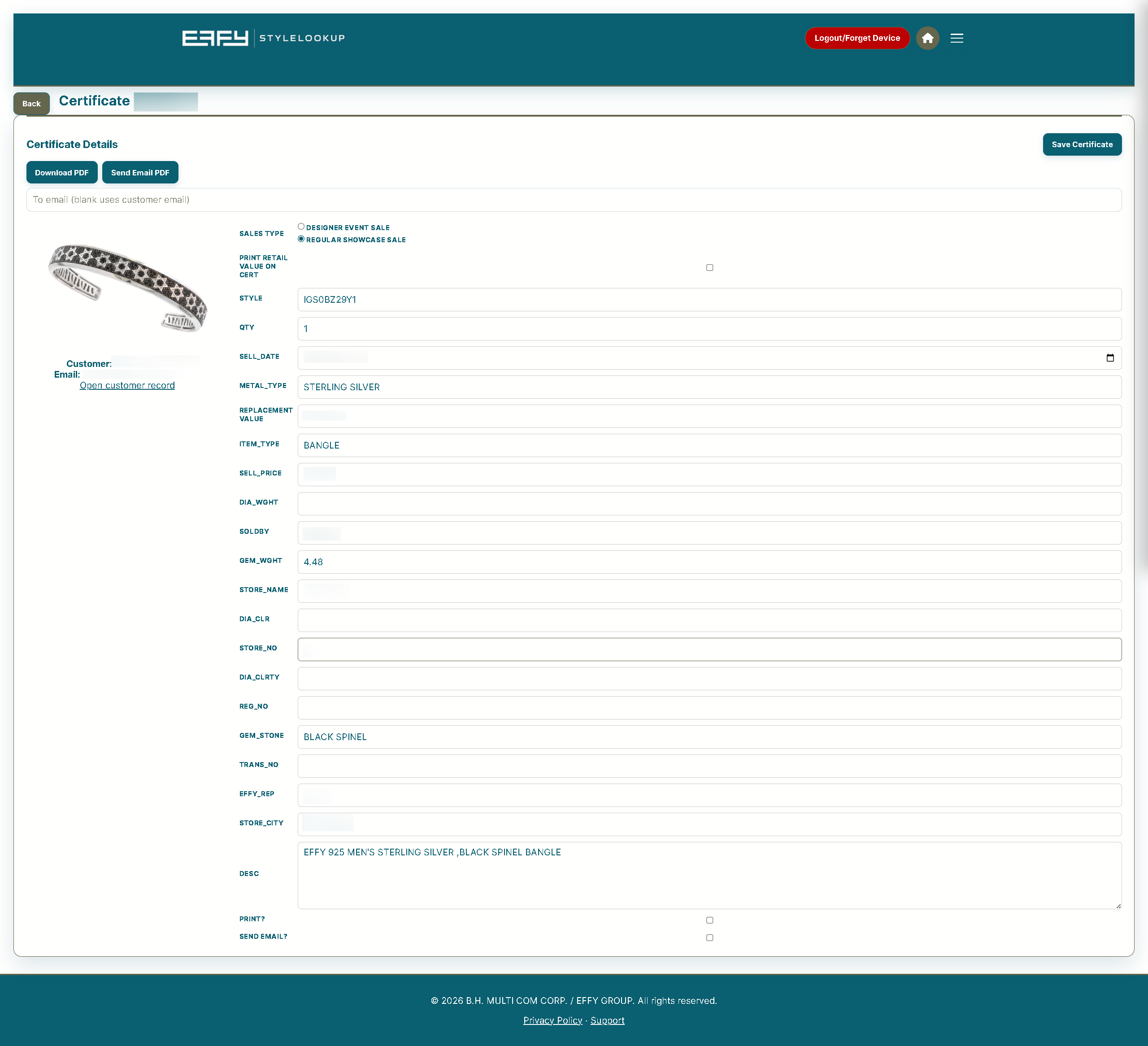1148x1046 pixels.
Task: Click ITEM_TYPE field showing Bangle
Action: pos(709,445)
